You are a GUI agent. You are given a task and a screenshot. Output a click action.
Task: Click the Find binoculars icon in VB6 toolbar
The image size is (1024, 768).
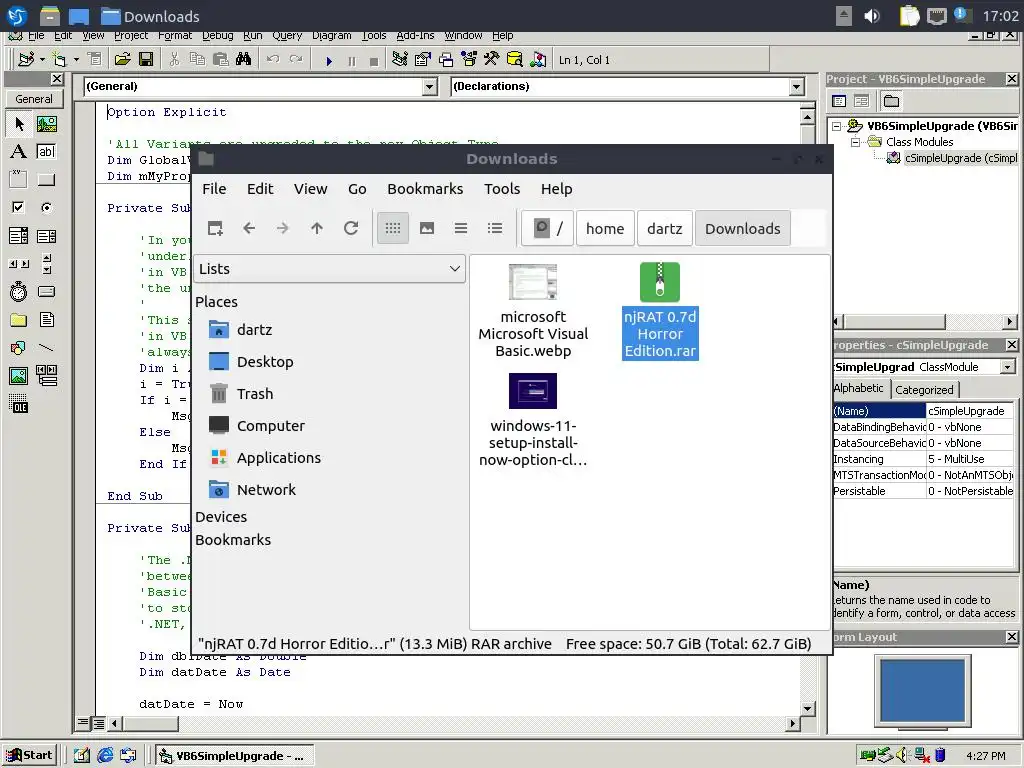(244, 60)
